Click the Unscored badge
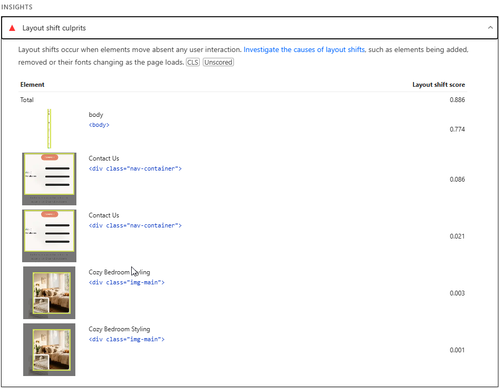The height and width of the screenshot is (388, 500). click(x=218, y=62)
